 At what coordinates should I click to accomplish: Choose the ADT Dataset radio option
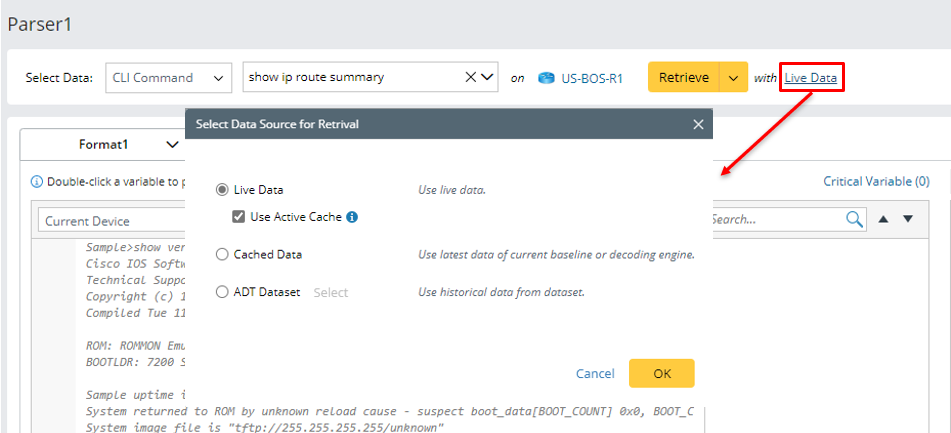click(x=222, y=293)
